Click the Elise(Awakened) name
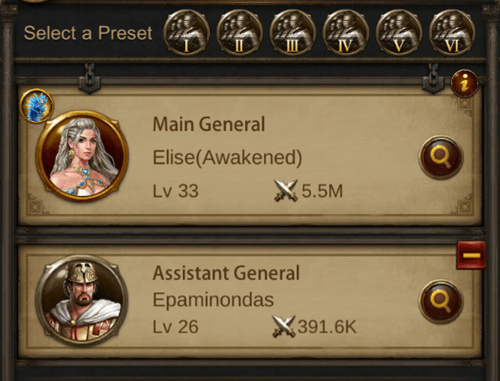Image resolution: width=500 pixels, height=381 pixels. pyautogui.click(x=227, y=157)
